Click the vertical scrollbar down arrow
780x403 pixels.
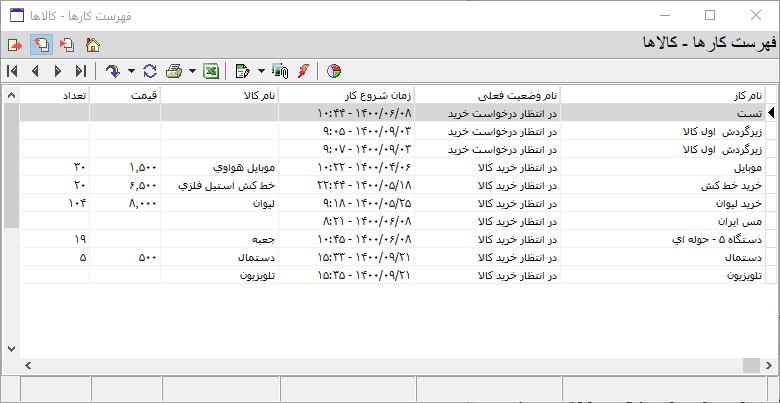[11, 349]
